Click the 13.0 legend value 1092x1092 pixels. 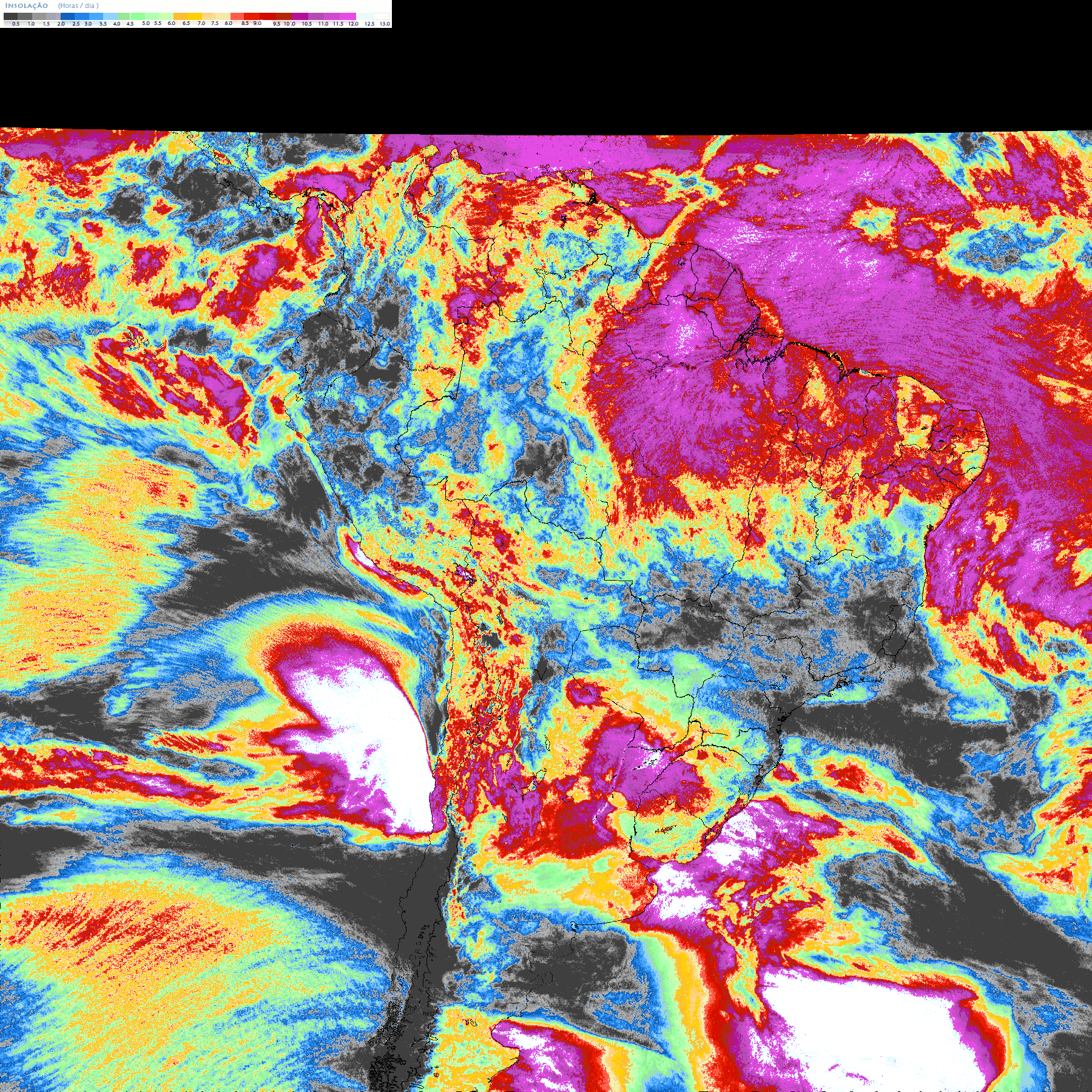[385, 24]
